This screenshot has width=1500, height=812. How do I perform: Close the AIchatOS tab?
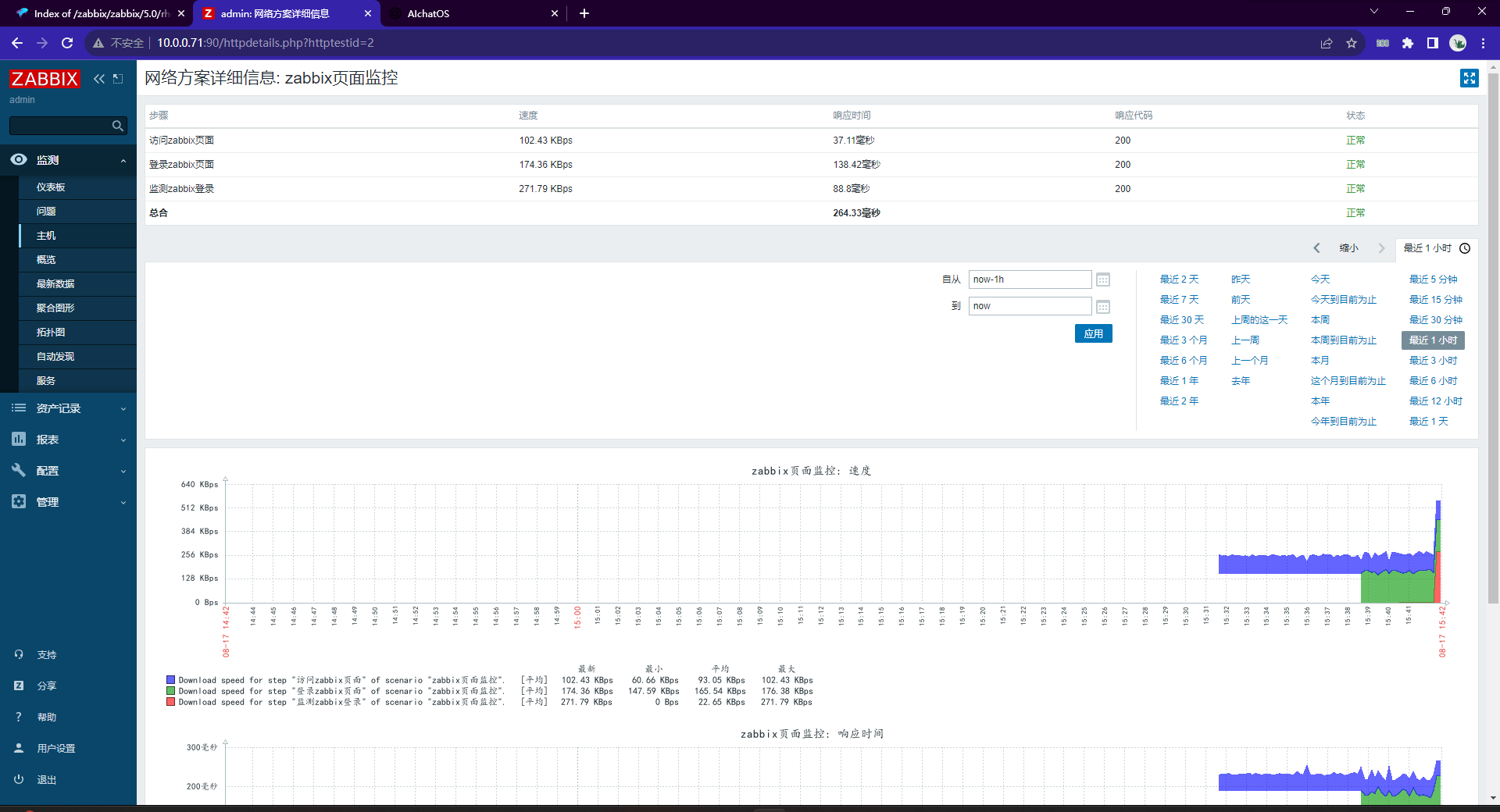coord(555,13)
